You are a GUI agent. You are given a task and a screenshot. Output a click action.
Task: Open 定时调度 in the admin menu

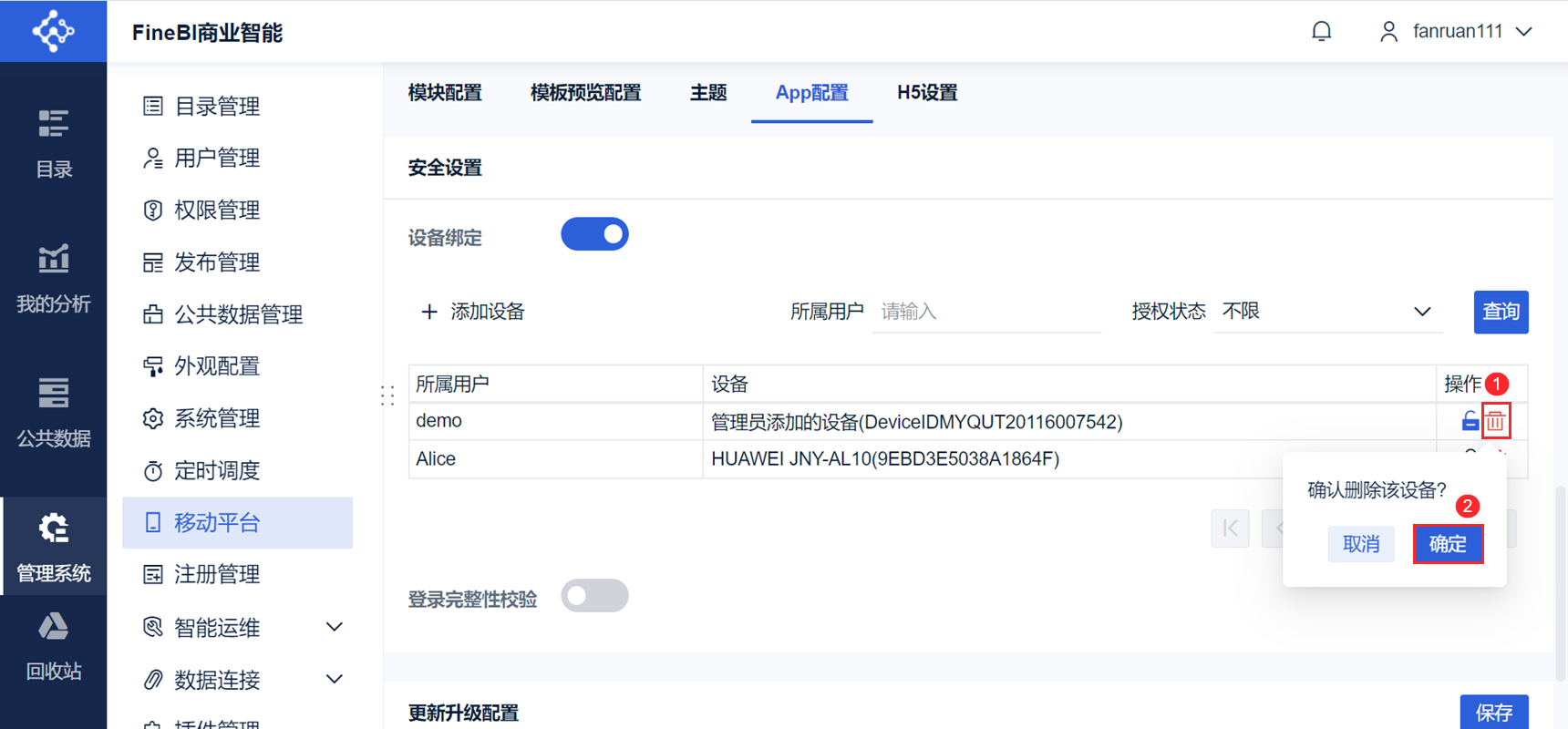238,470
